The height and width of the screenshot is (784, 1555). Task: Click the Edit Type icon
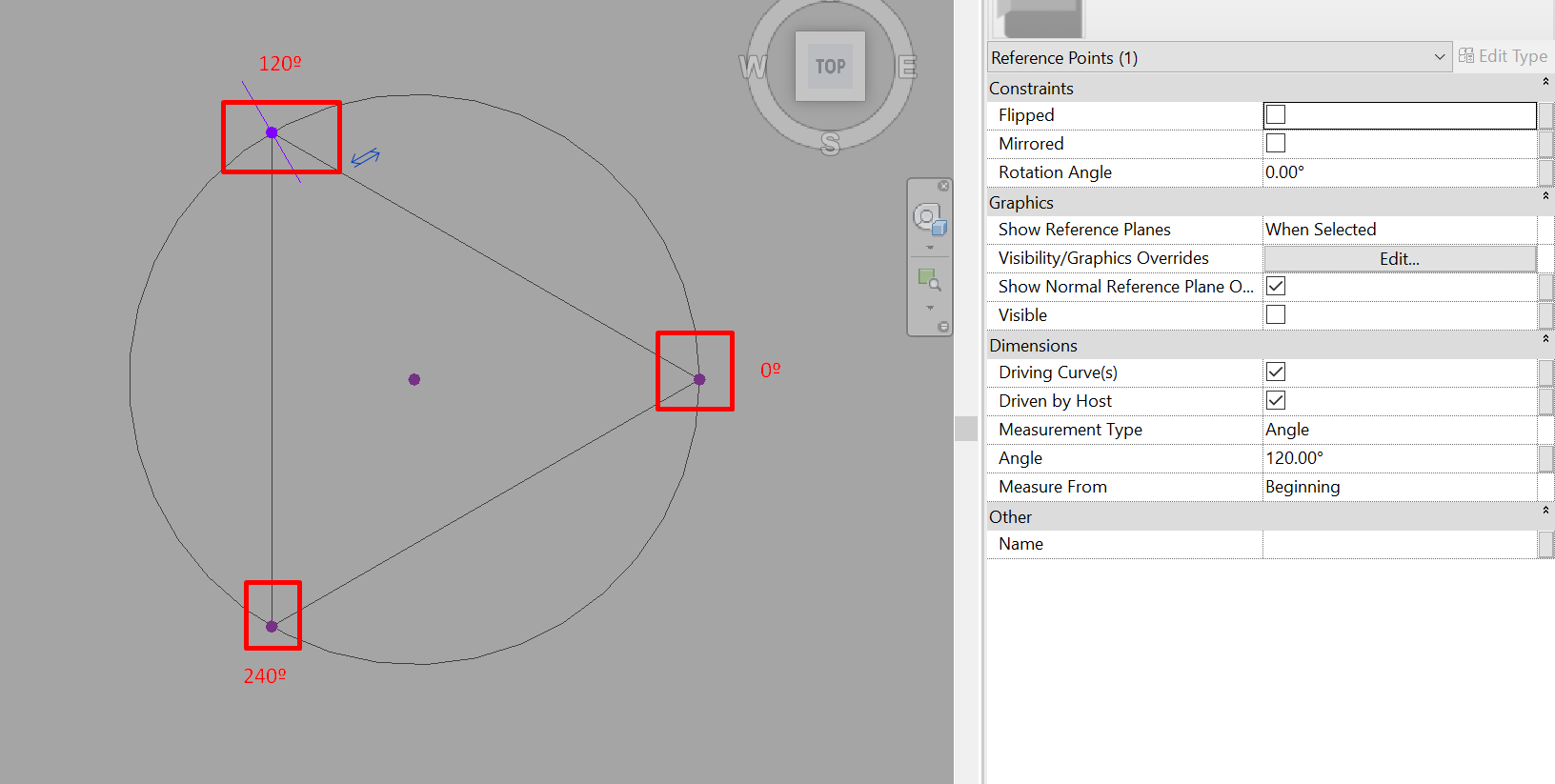(x=1465, y=56)
